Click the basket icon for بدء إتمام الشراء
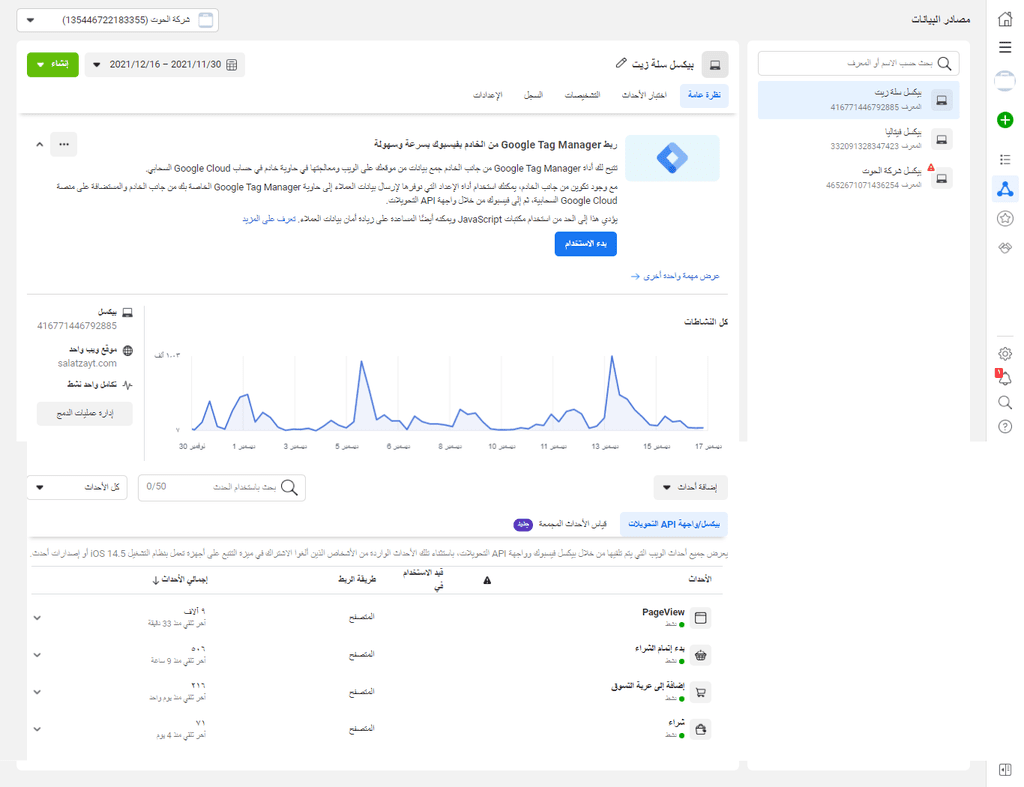Viewport: 1024px width, 787px height. [701, 655]
